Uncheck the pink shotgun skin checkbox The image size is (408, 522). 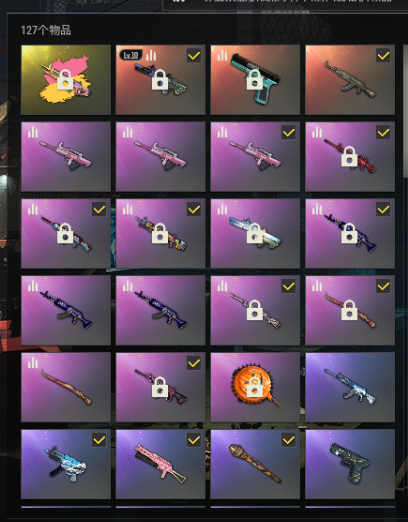coord(194,440)
